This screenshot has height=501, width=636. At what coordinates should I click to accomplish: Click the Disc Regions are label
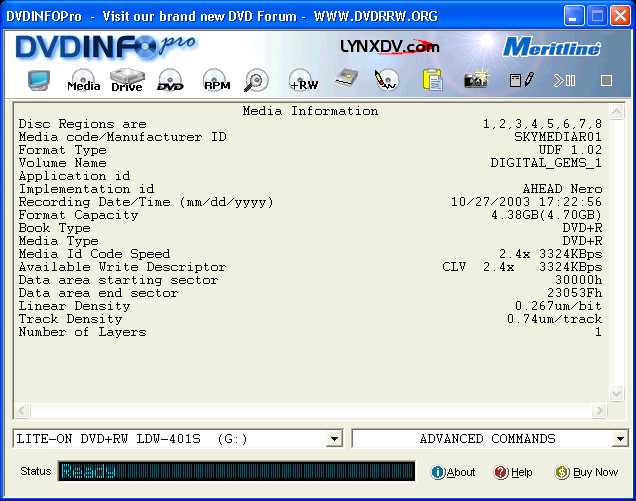tap(83, 124)
